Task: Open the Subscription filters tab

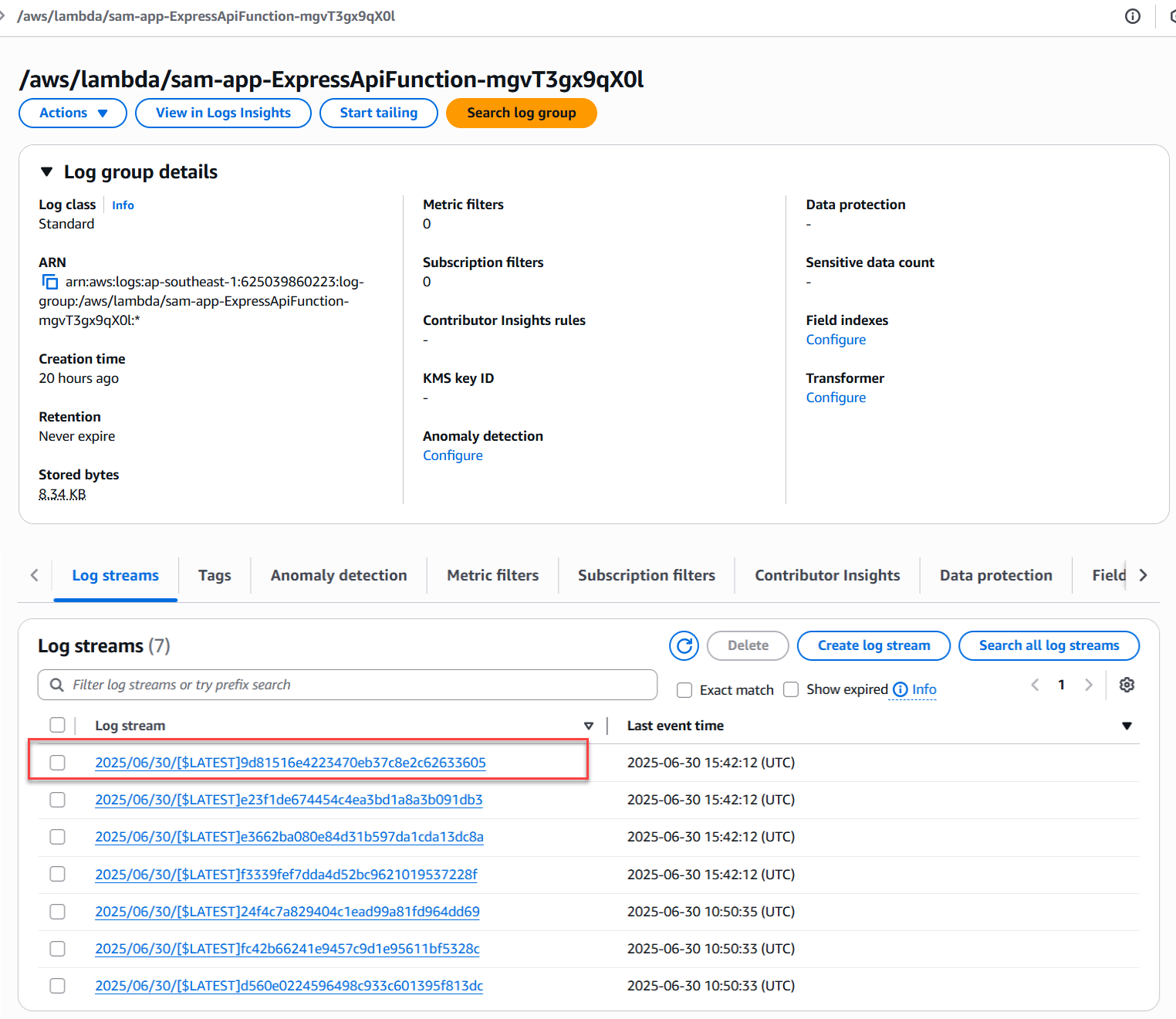Action: coord(647,575)
